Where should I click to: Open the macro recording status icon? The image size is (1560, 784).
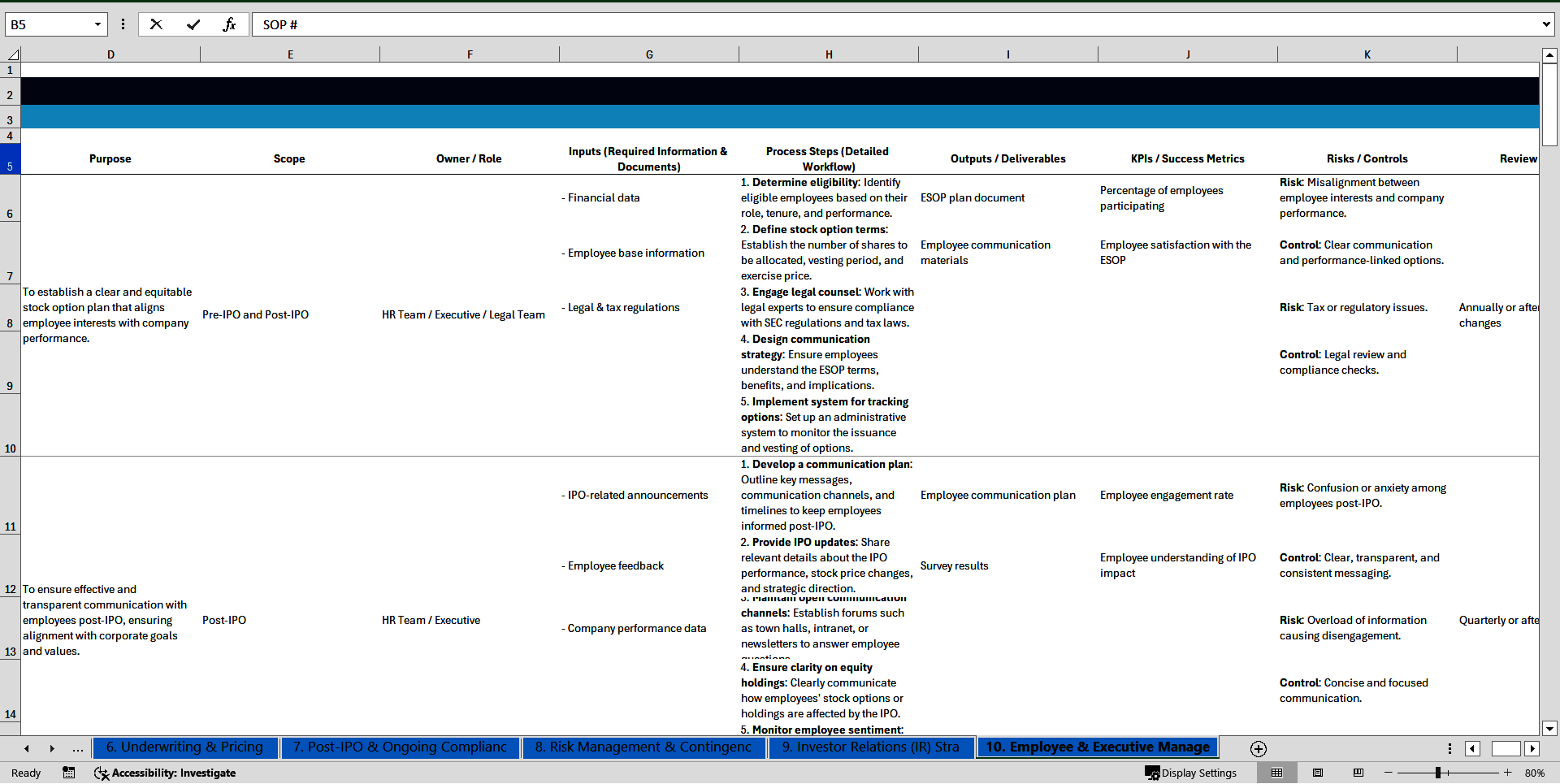click(x=69, y=773)
